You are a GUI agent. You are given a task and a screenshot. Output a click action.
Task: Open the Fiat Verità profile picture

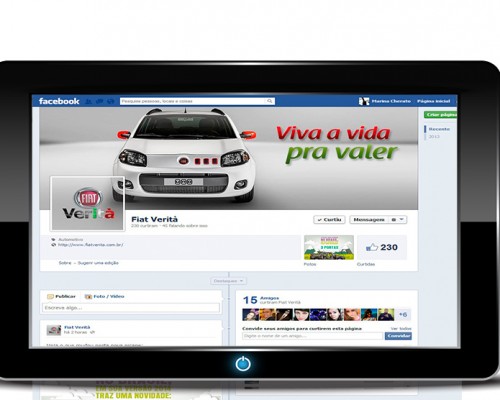pos(88,203)
